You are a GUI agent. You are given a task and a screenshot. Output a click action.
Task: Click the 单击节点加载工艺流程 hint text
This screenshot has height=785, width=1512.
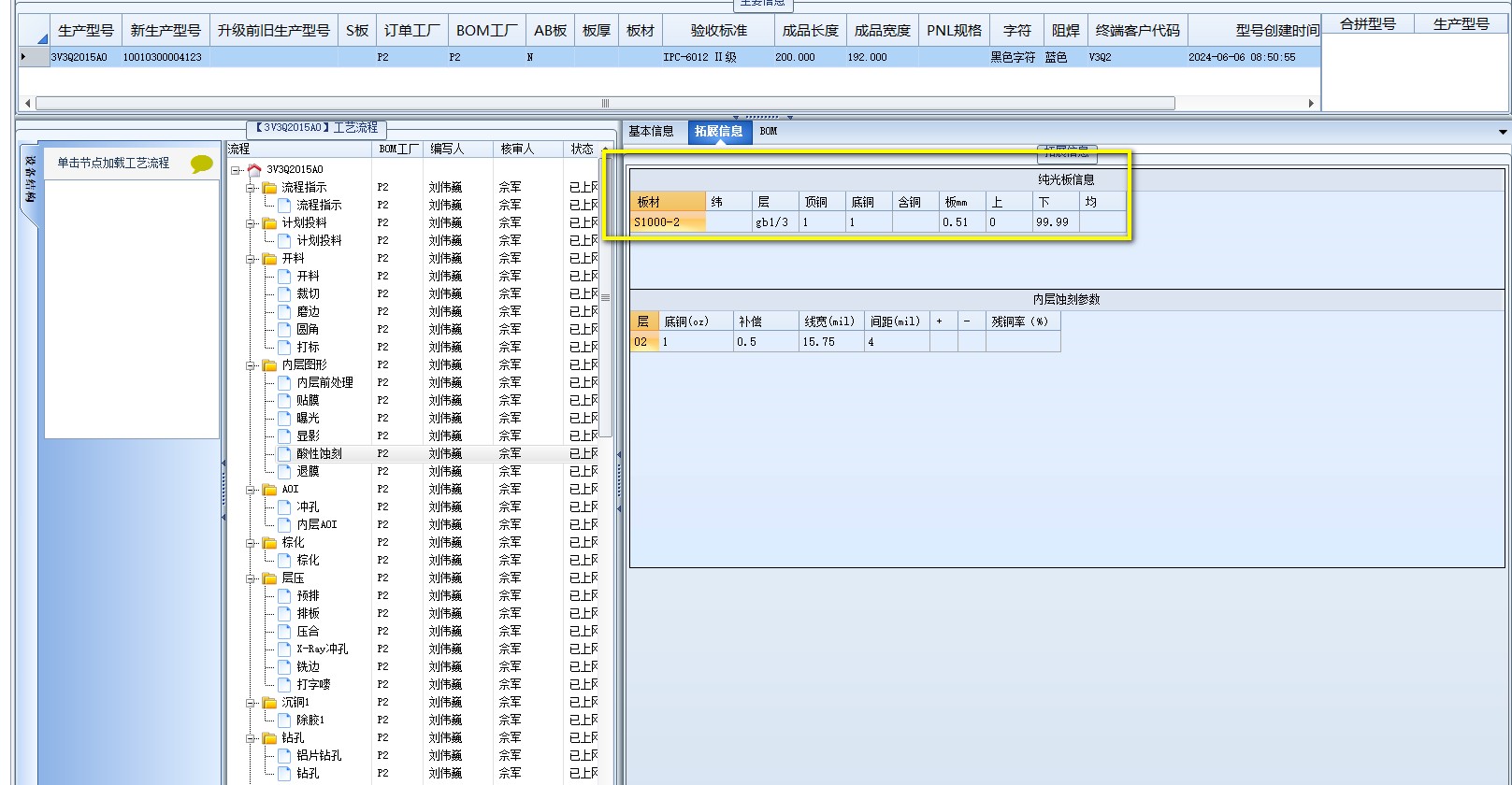pyautogui.click(x=113, y=163)
